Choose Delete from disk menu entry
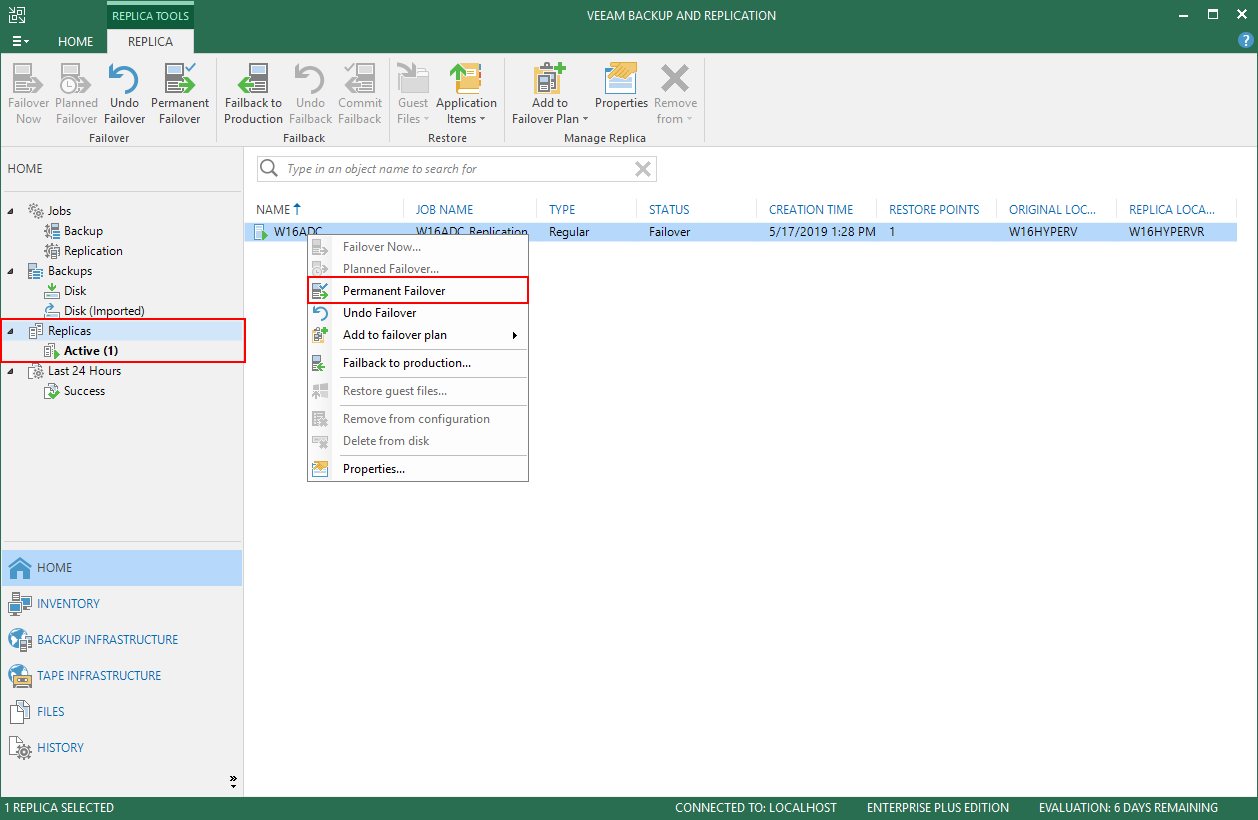This screenshot has height=820, width=1258. pyautogui.click(x=418, y=441)
